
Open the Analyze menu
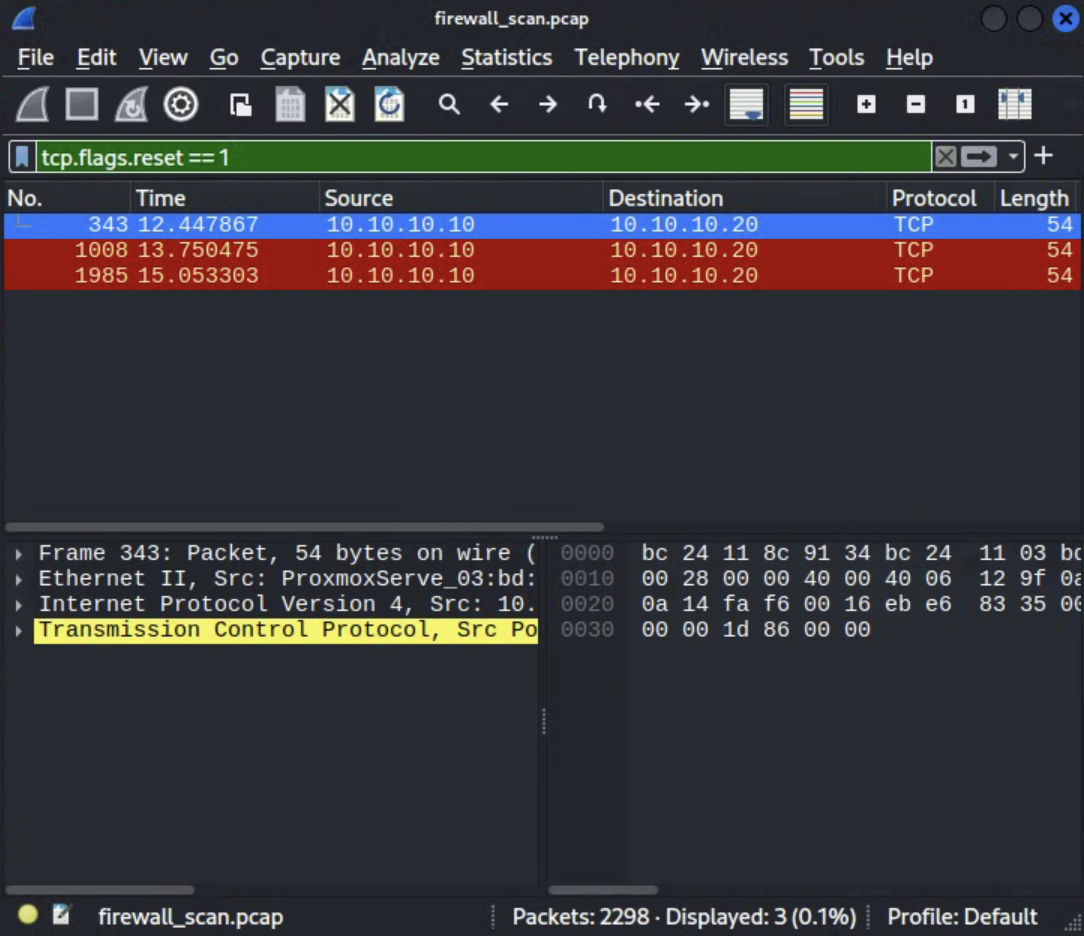click(x=400, y=58)
